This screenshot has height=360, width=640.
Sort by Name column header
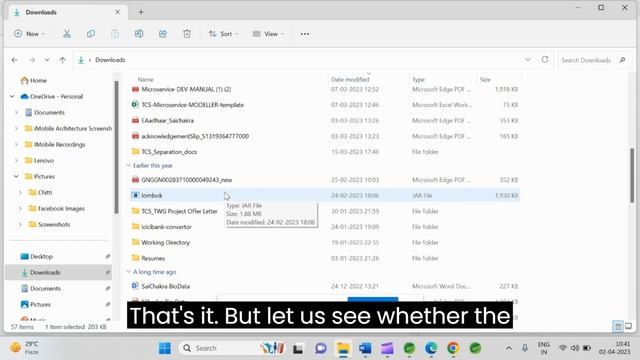pos(145,80)
